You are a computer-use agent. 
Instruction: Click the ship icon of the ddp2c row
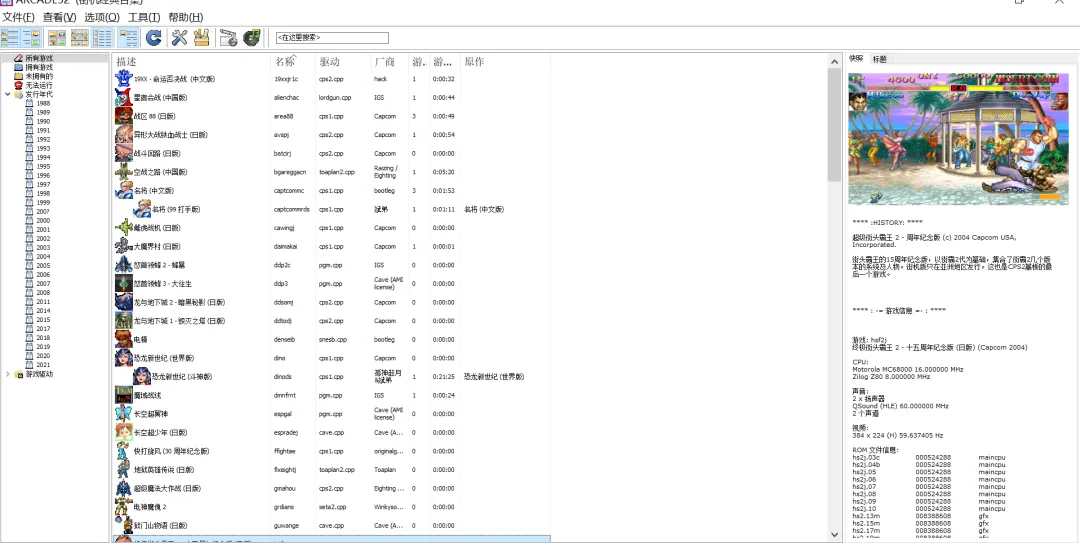[x=124, y=265]
